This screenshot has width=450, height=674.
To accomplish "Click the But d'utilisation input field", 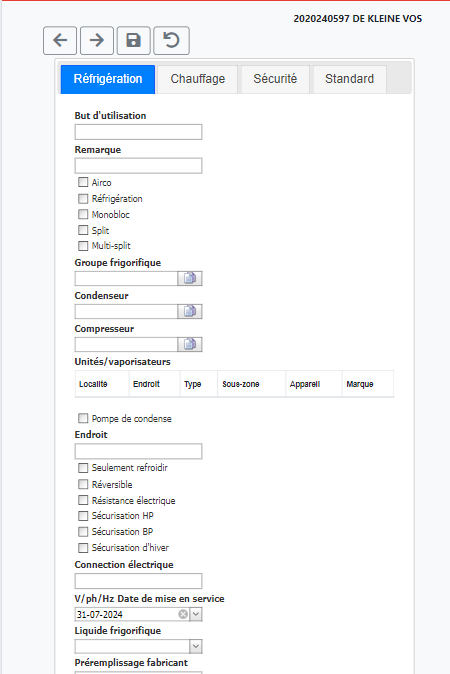I will click(x=138, y=132).
